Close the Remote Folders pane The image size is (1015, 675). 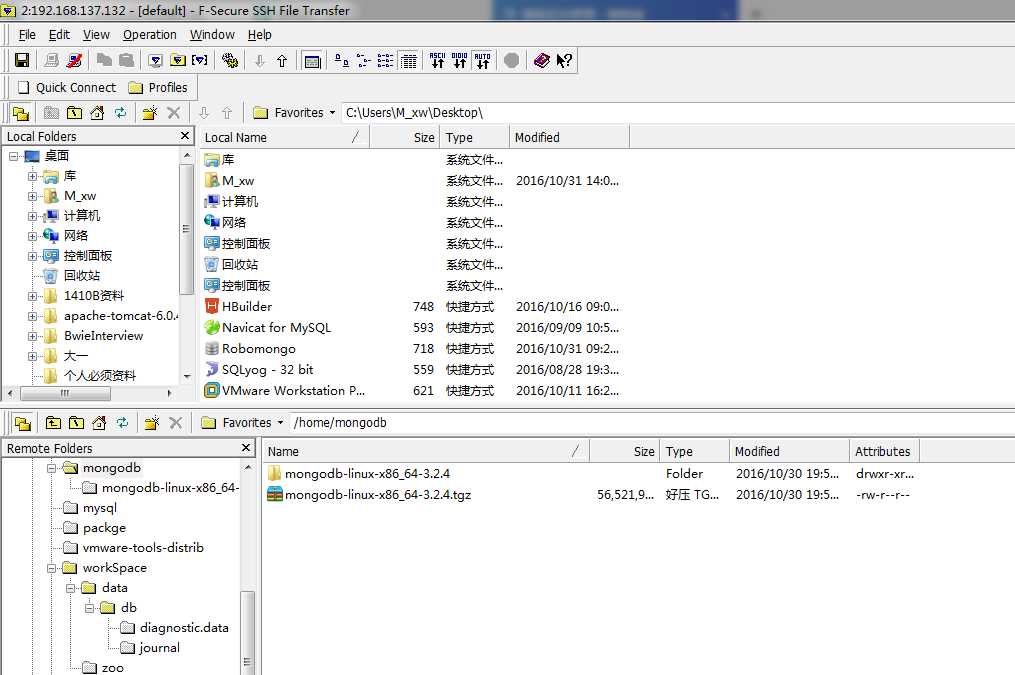(245, 447)
